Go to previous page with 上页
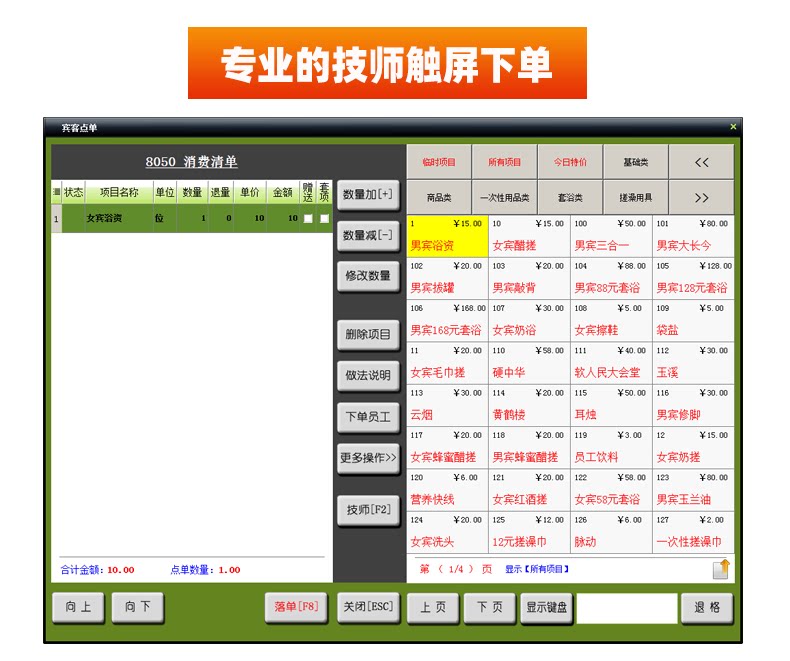790x661 pixels. pyautogui.click(x=433, y=608)
